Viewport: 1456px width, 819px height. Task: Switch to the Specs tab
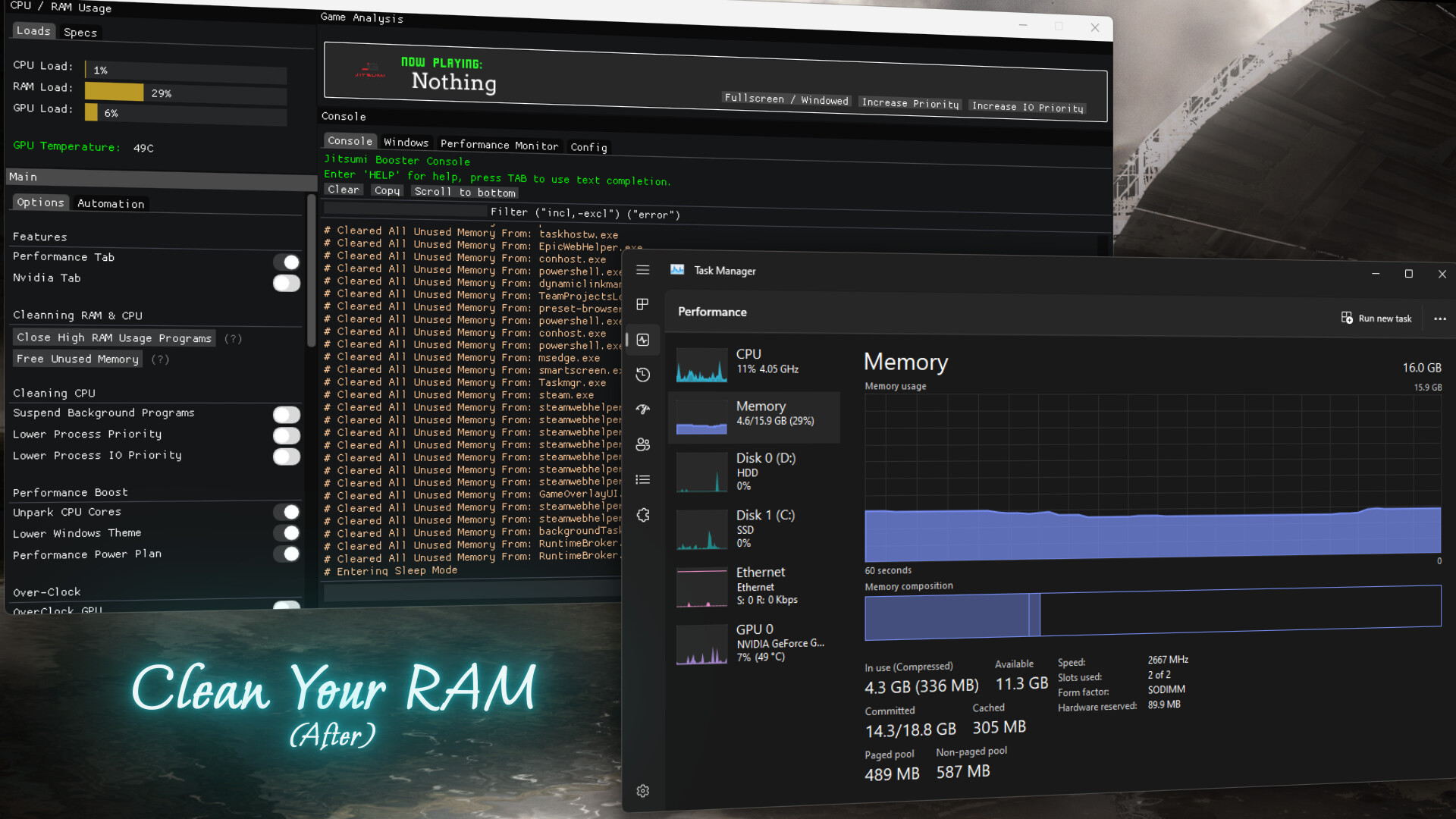pos(80,32)
